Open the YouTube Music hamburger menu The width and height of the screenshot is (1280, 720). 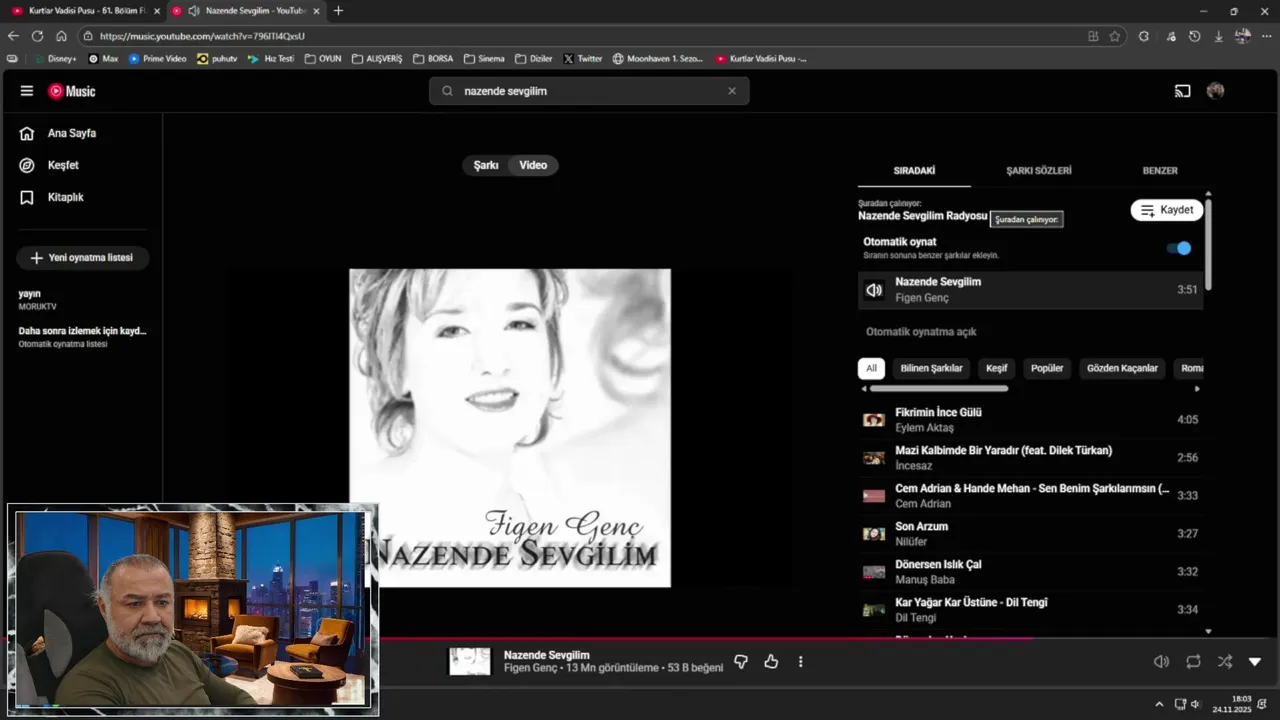pos(27,91)
